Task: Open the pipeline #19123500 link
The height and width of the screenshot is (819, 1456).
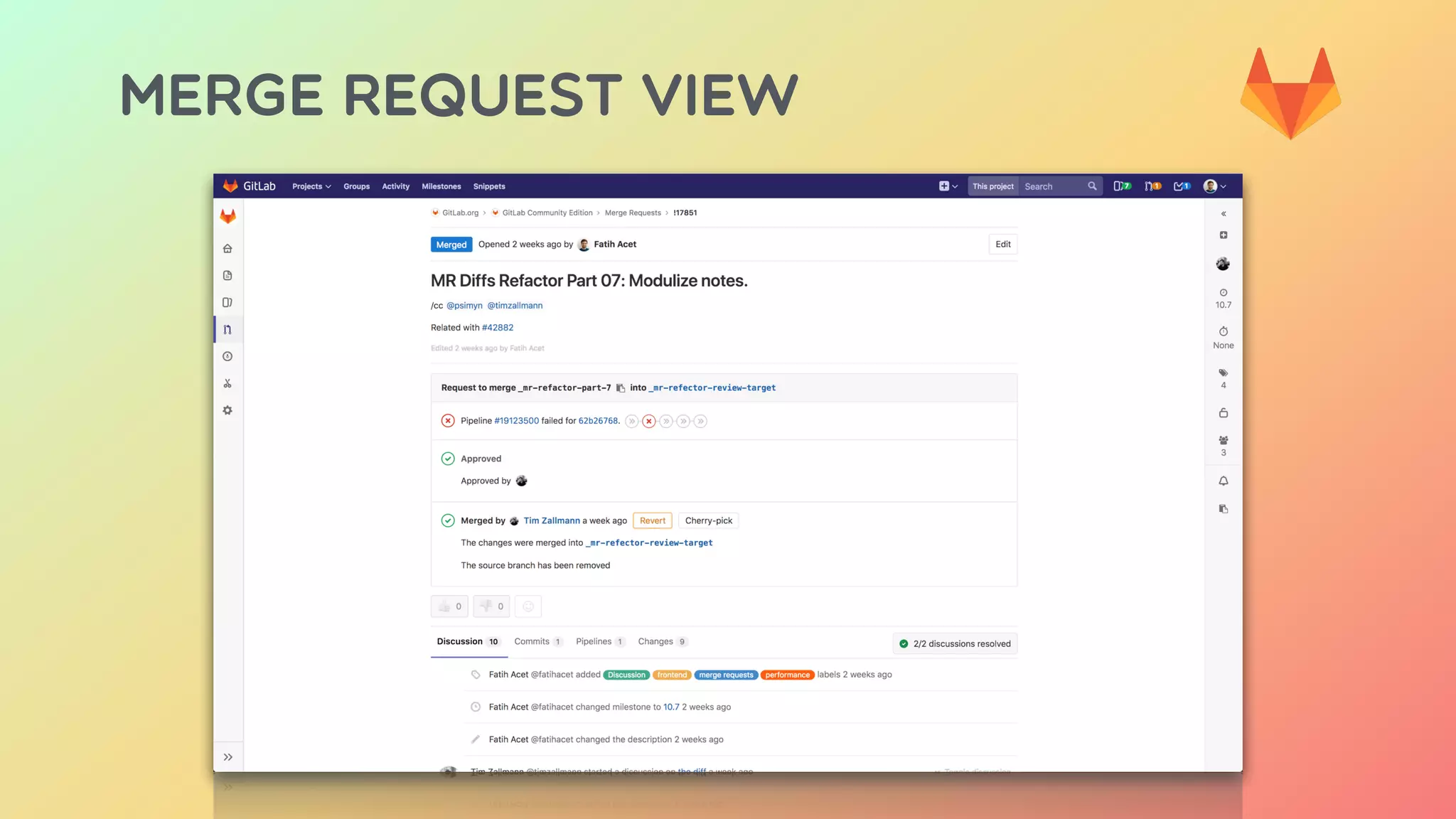Action: coord(516,421)
